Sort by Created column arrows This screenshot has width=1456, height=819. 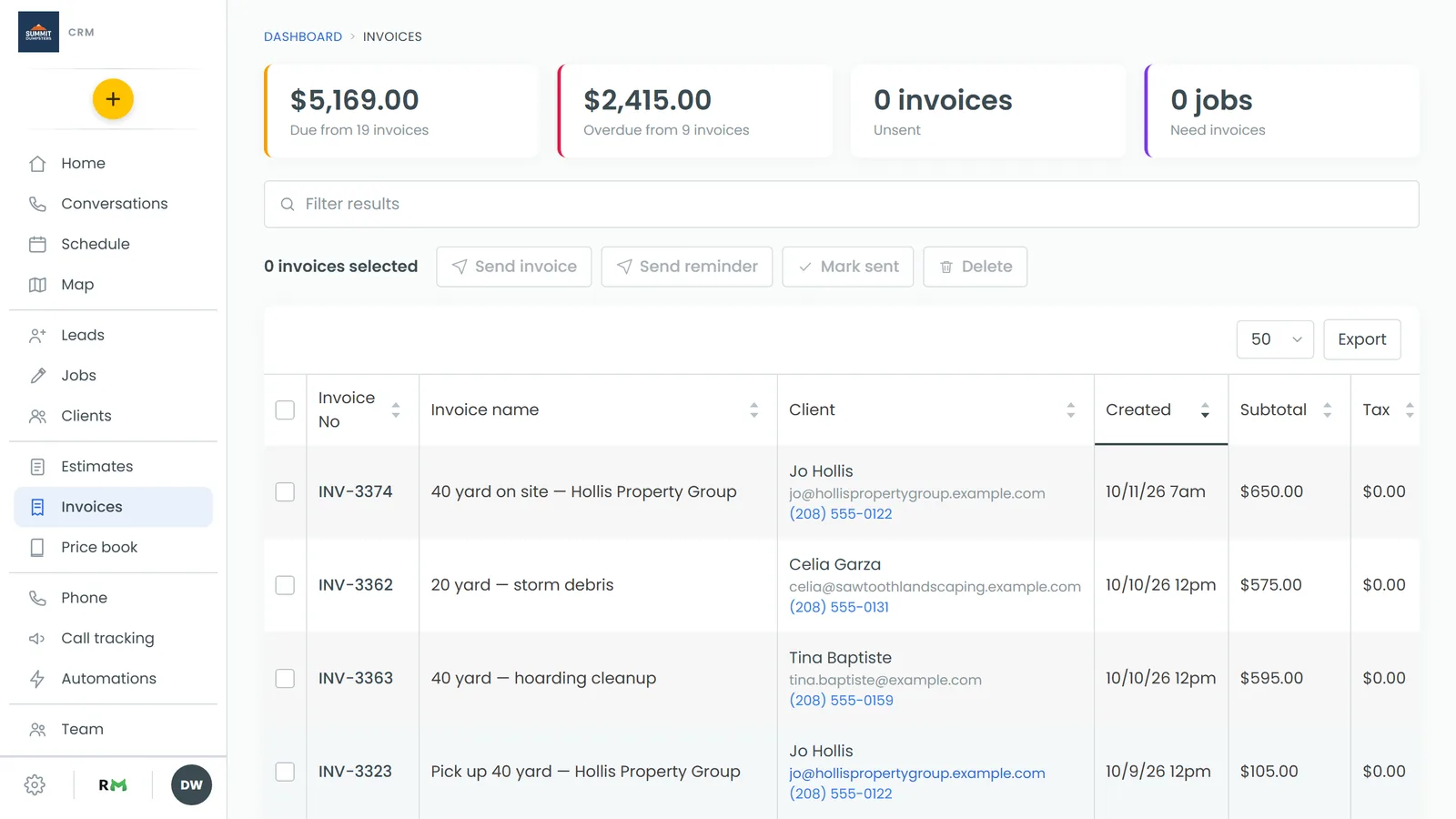click(1205, 410)
